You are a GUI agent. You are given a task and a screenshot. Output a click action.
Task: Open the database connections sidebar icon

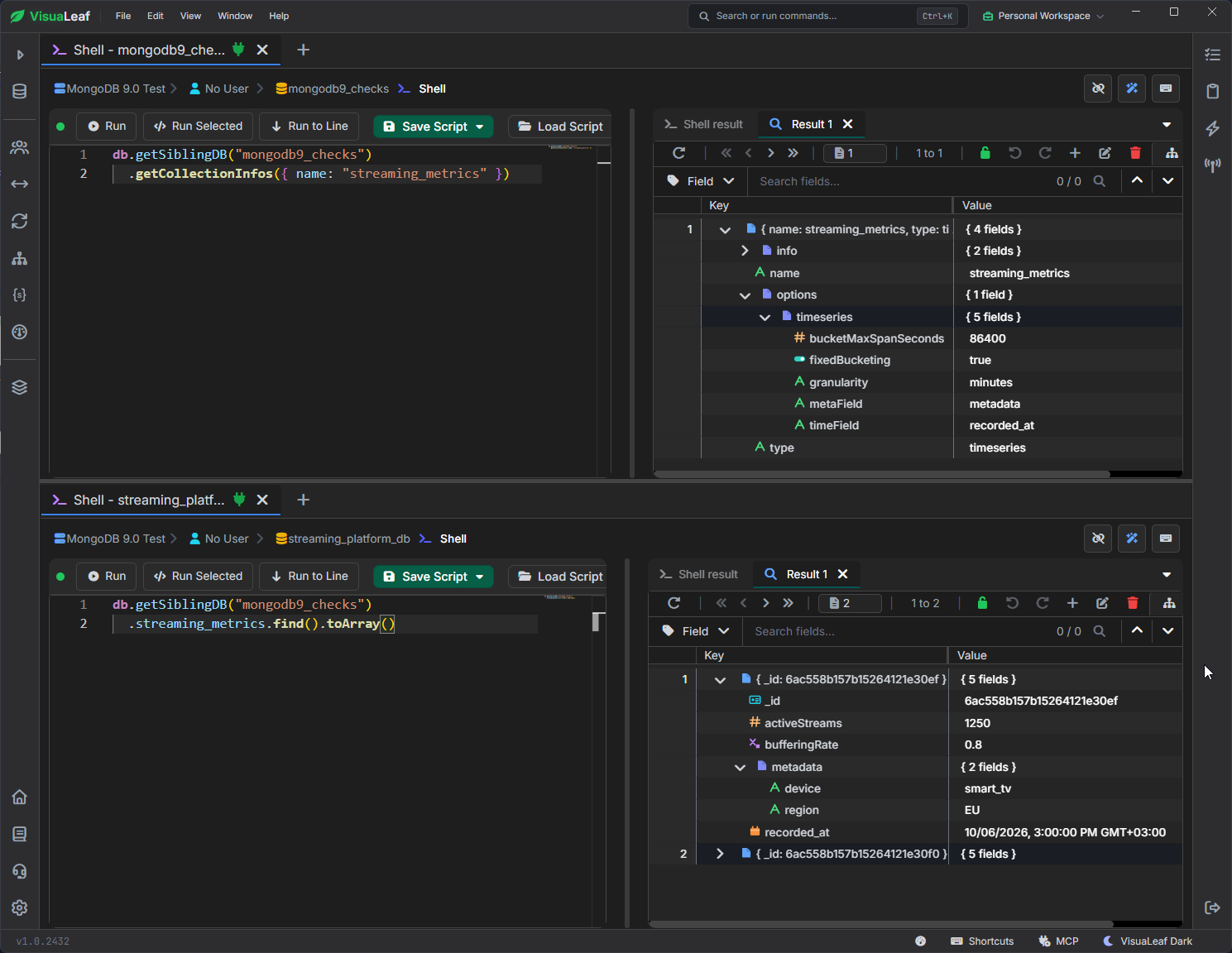point(20,91)
